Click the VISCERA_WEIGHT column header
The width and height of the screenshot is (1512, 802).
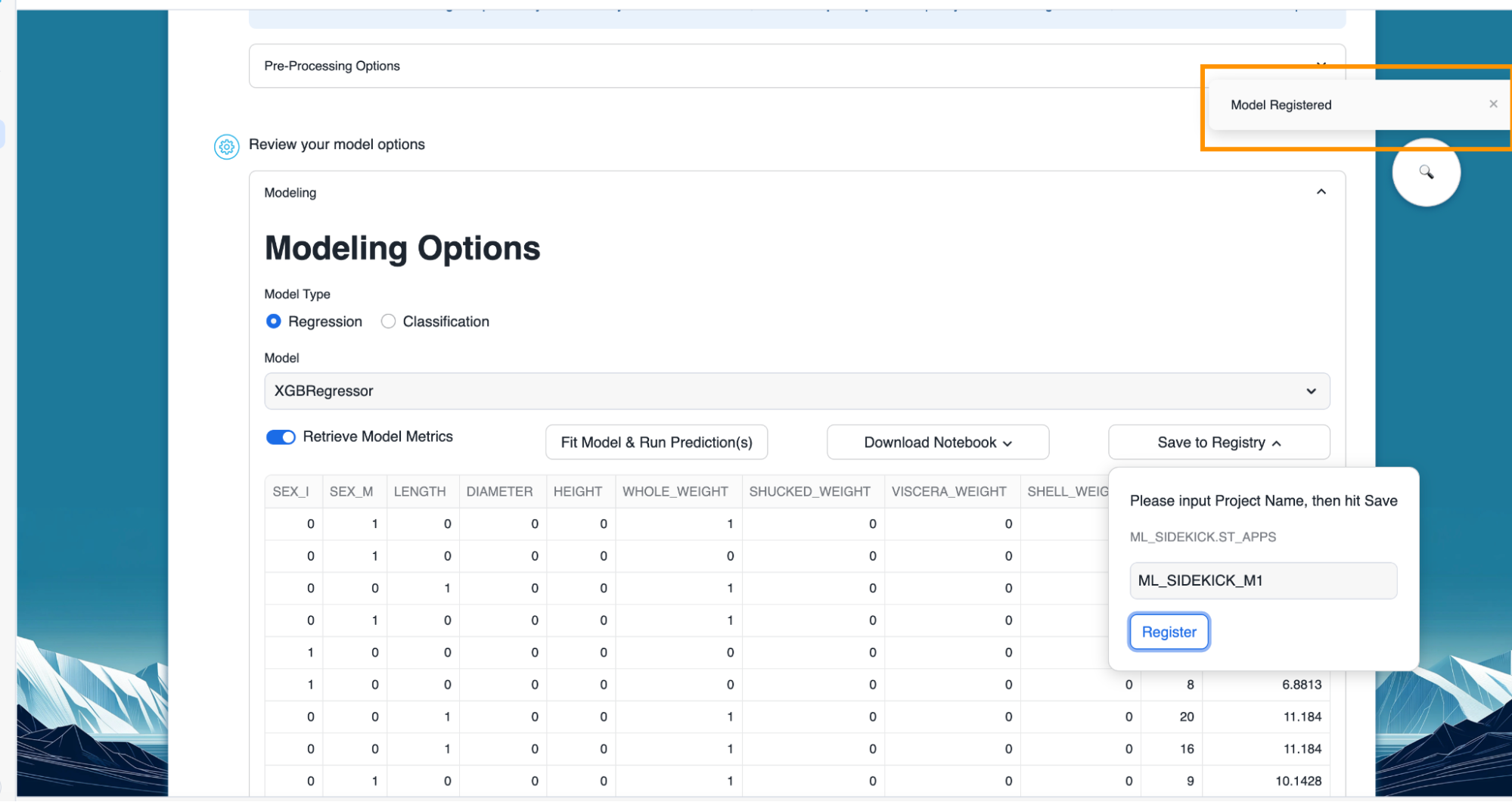[x=948, y=492]
